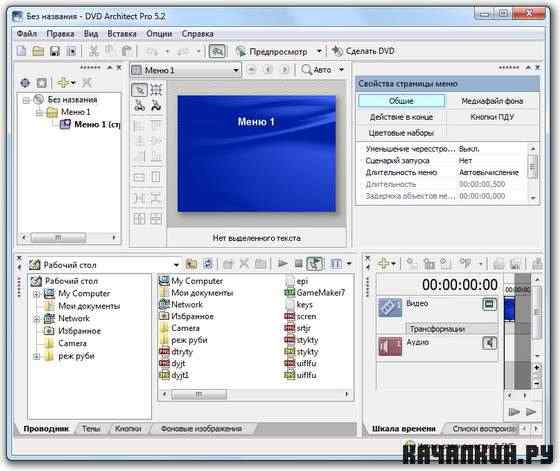Open the Вид menu
Image resolution: width=560 pixels, height=471 pixels.
coord(91,34)
